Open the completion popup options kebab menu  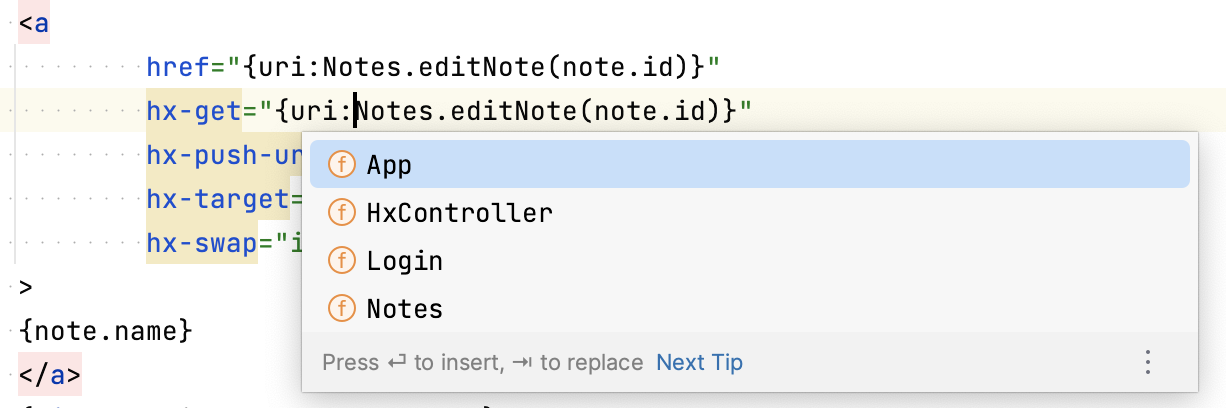(x=1148, y=362)
